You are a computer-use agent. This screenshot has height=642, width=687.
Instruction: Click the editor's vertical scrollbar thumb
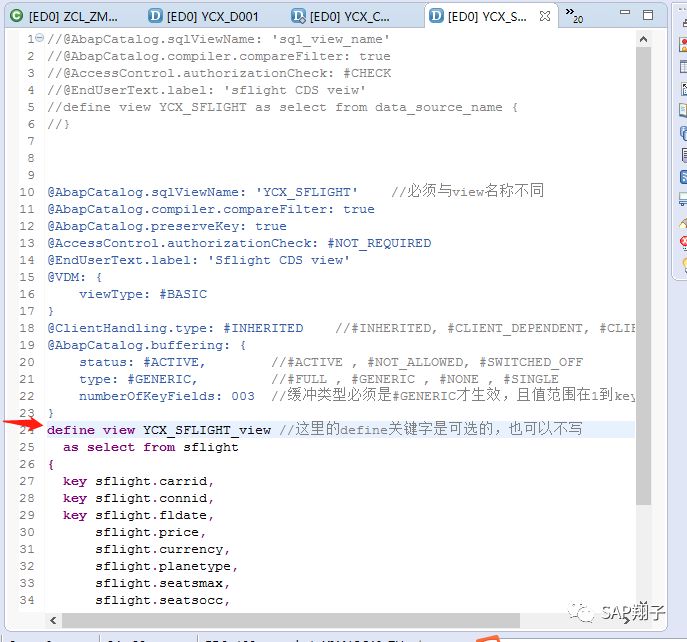click(643, 276)
